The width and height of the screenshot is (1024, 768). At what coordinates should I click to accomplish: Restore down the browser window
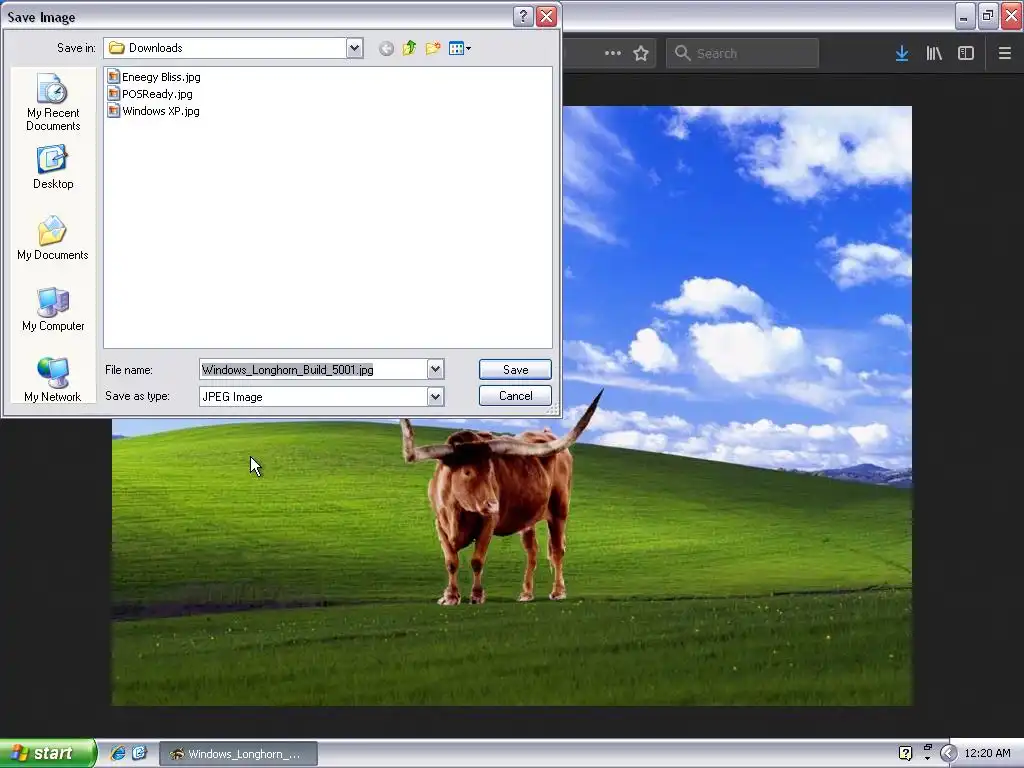click(x=988, y=16)
